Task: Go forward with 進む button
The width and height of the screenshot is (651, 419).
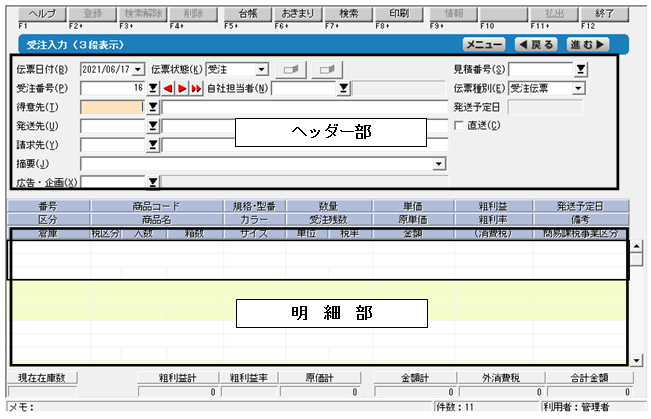Action: pyautogui.click(x=588, y=44)
